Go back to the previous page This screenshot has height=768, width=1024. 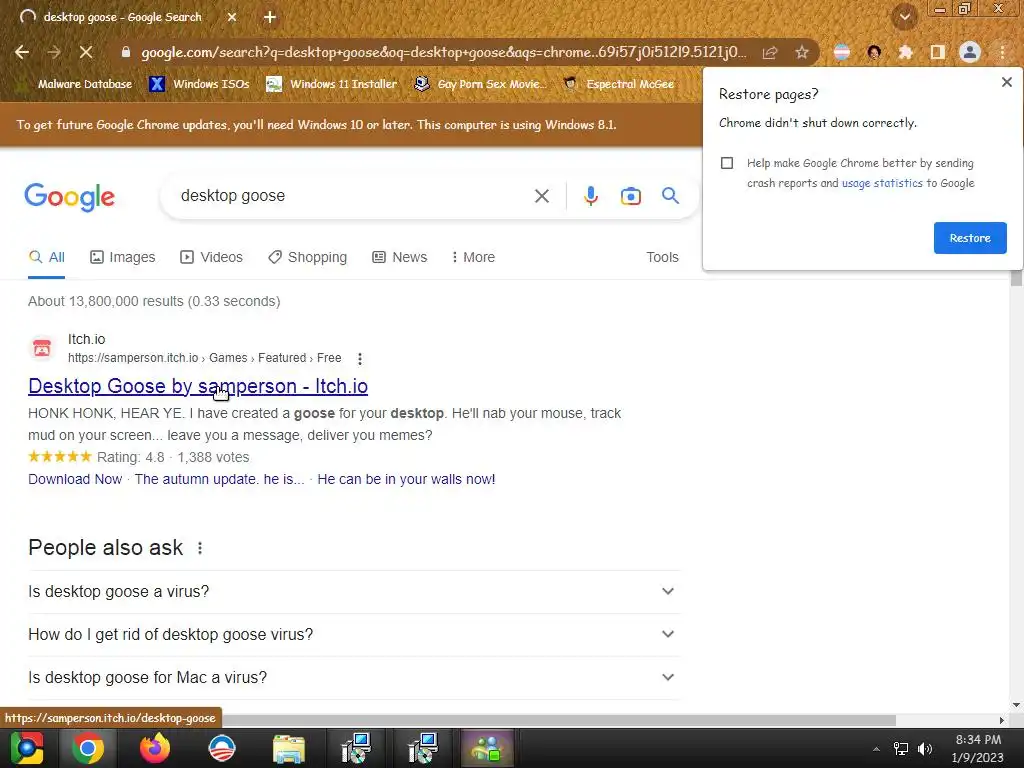pos(22,52)
